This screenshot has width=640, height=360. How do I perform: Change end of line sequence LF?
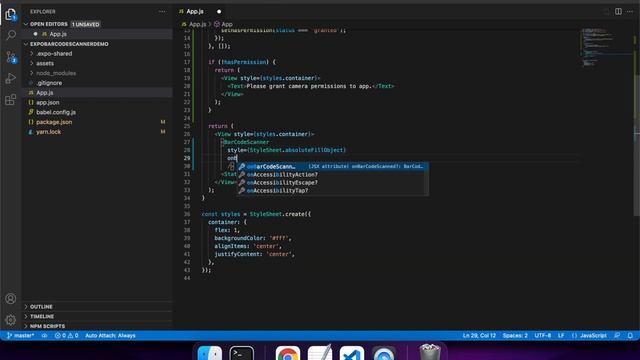561,336
